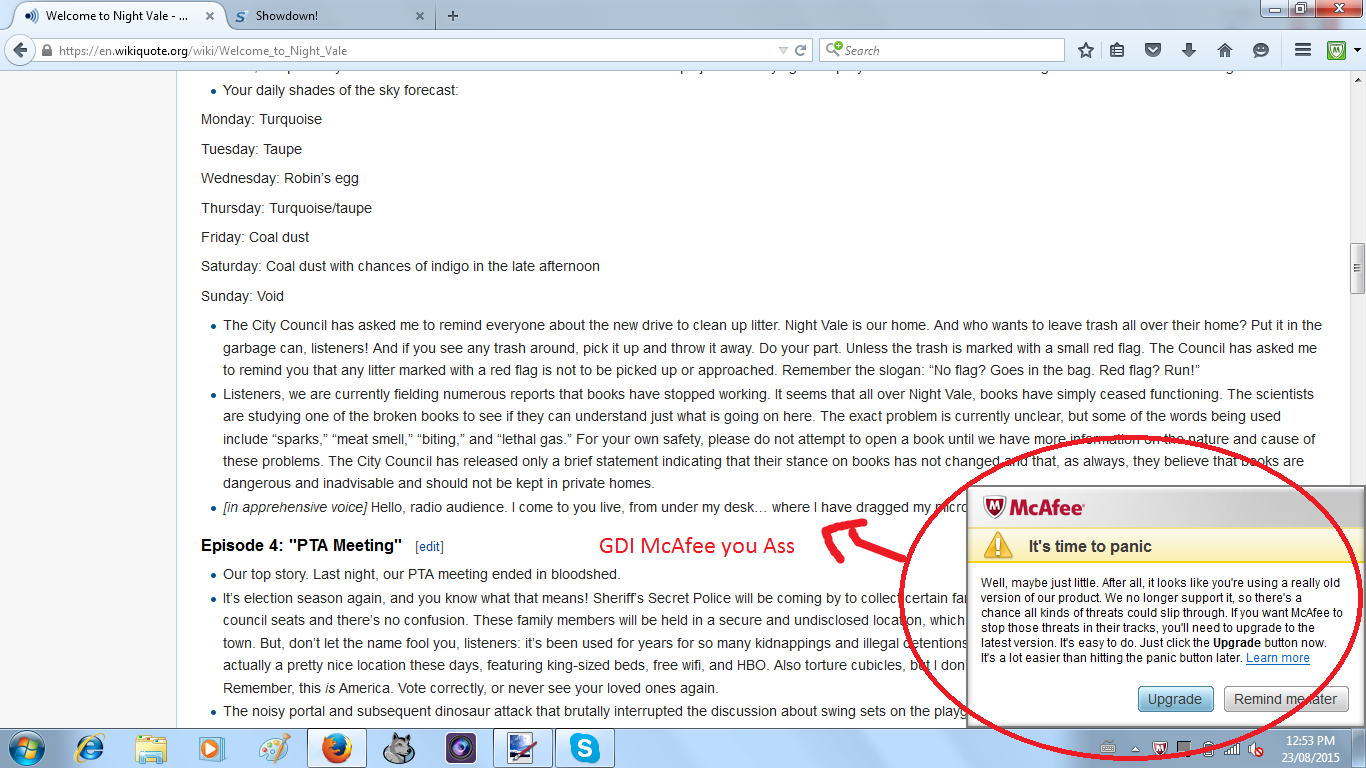Click the "Monday: Turquoise" forecast line

pyautogui.click(x=261, y=119)
